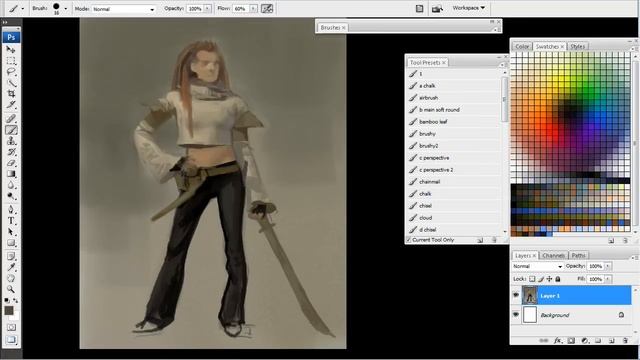
Task: Select the History Brush tool
Action: point(11,152)
